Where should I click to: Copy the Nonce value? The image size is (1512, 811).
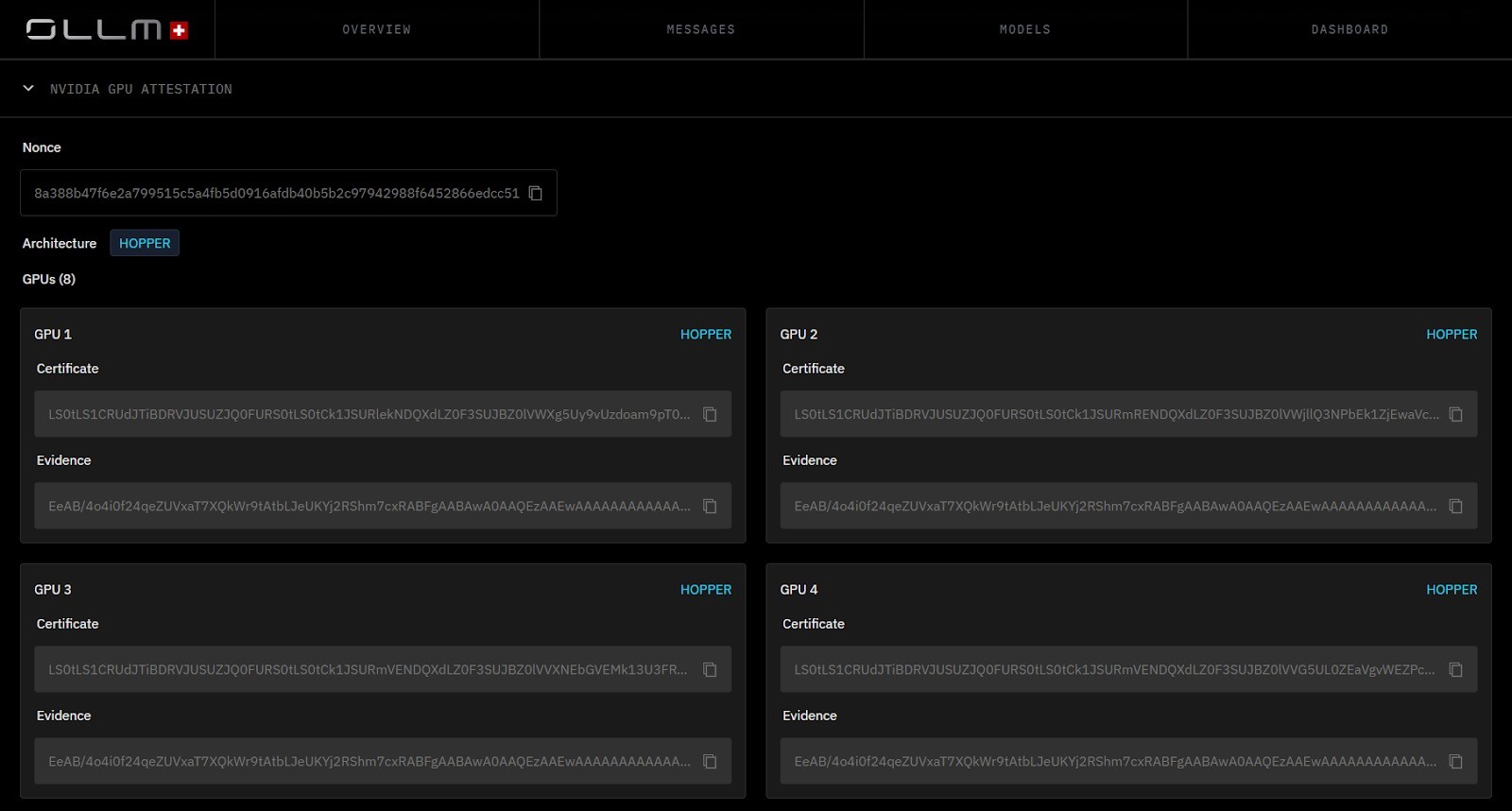[x=536, y=193]
